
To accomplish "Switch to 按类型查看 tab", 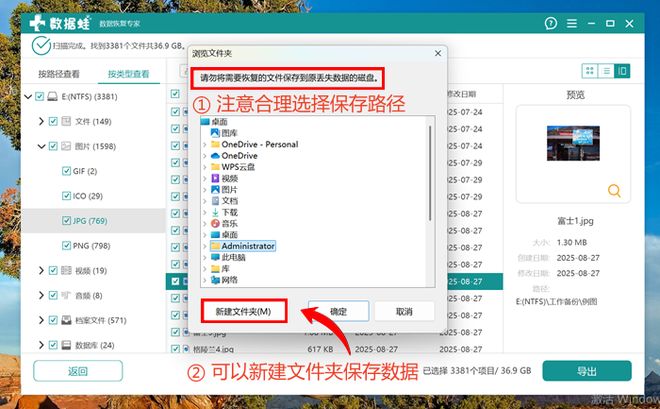I will coord(128,74).
